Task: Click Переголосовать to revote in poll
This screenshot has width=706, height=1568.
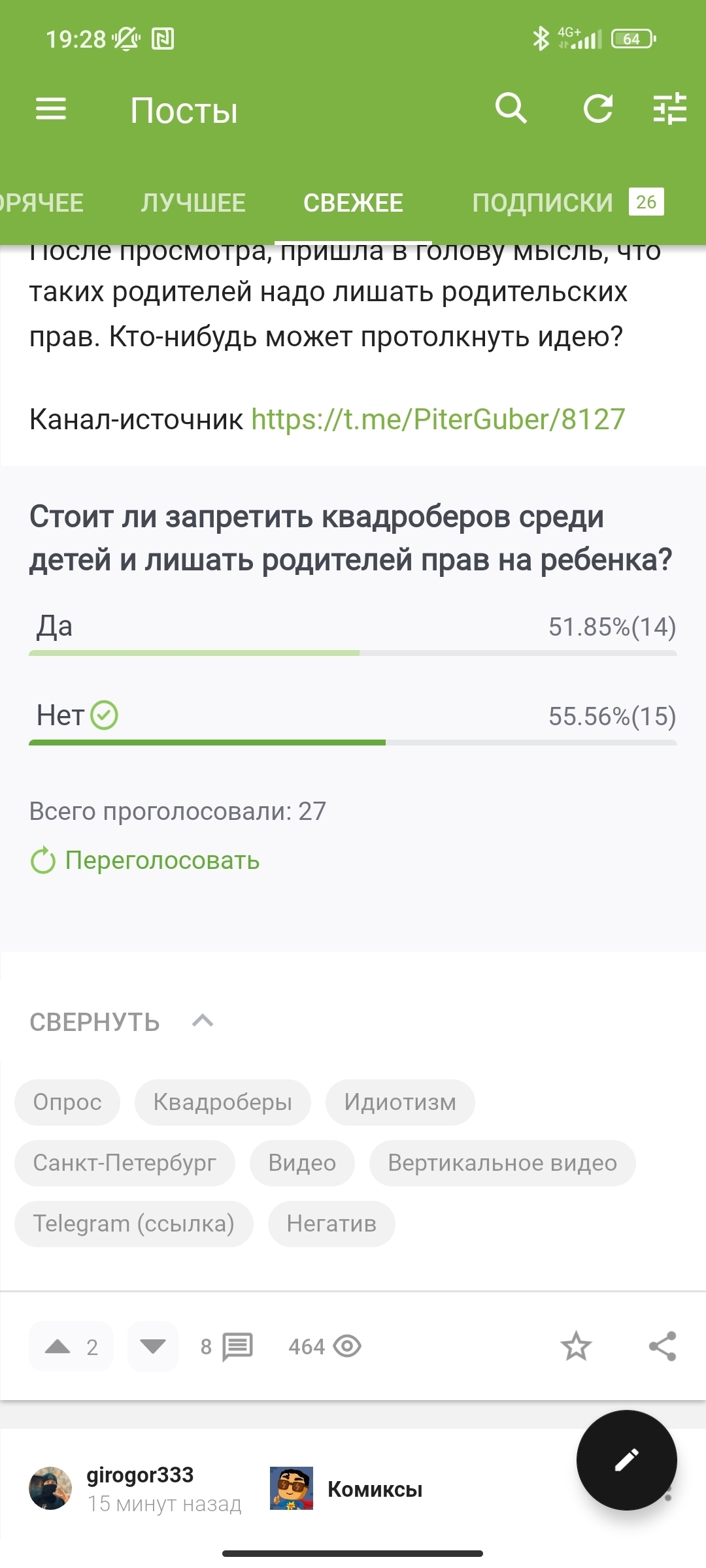Action: coord(161,860)
